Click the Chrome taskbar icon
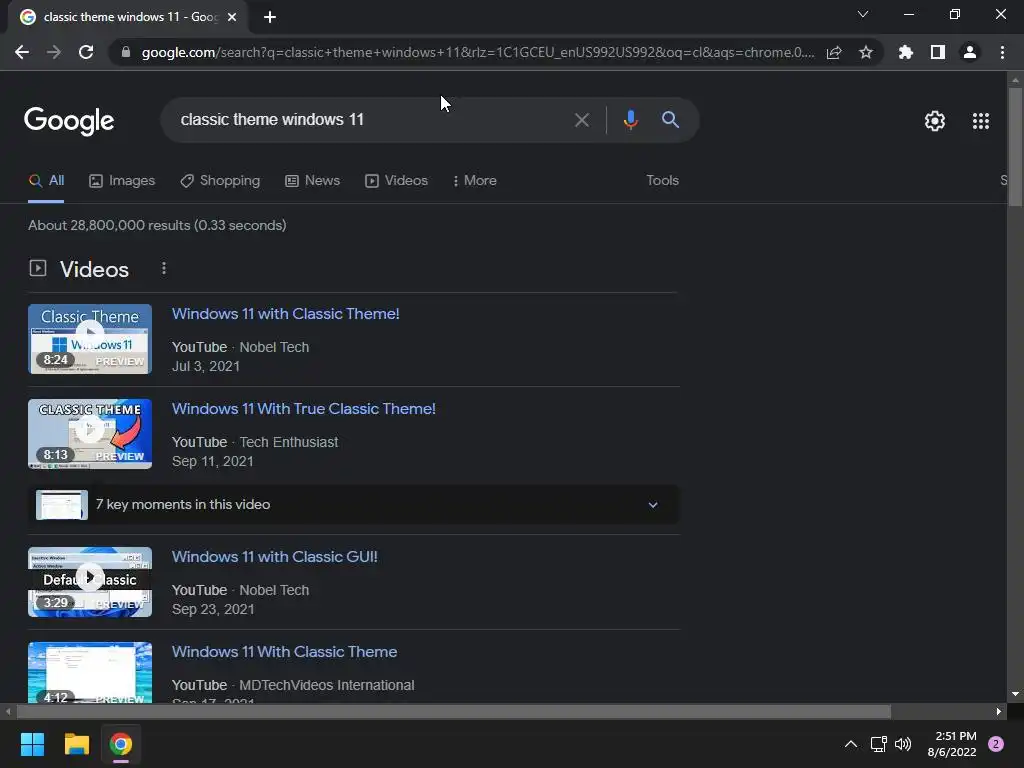This screenshot has width=1024, height=768. point(121,744)
